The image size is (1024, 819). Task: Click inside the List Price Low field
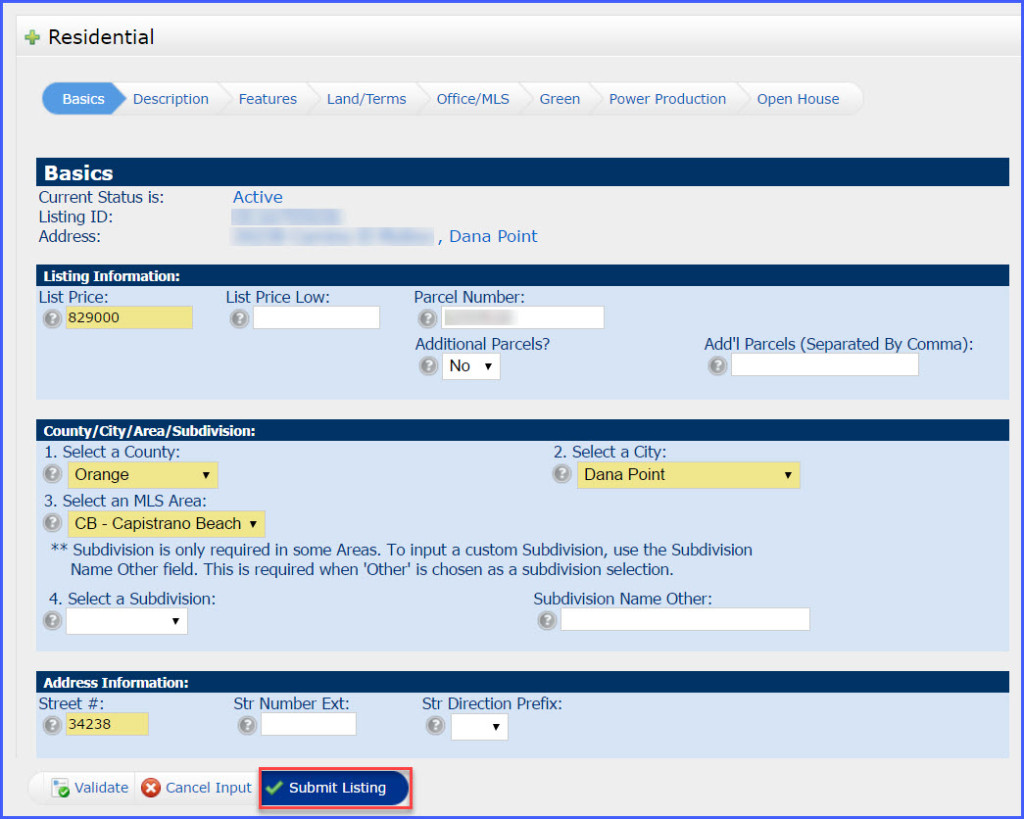315,317
